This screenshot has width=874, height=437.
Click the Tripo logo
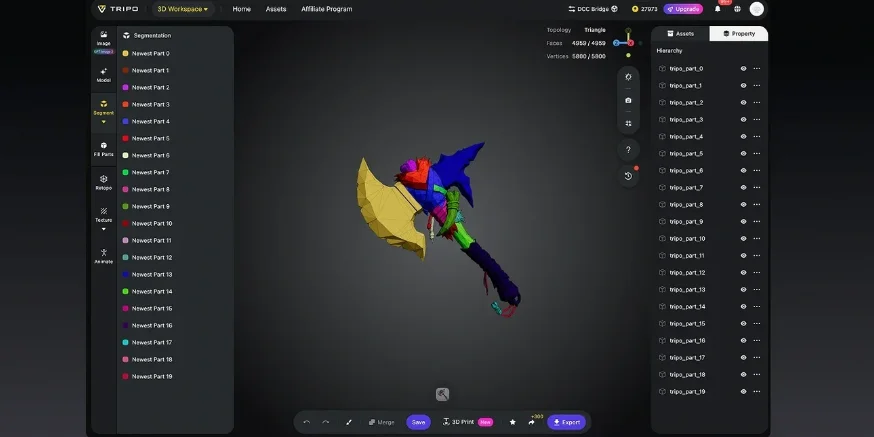(x=118, y=9)
